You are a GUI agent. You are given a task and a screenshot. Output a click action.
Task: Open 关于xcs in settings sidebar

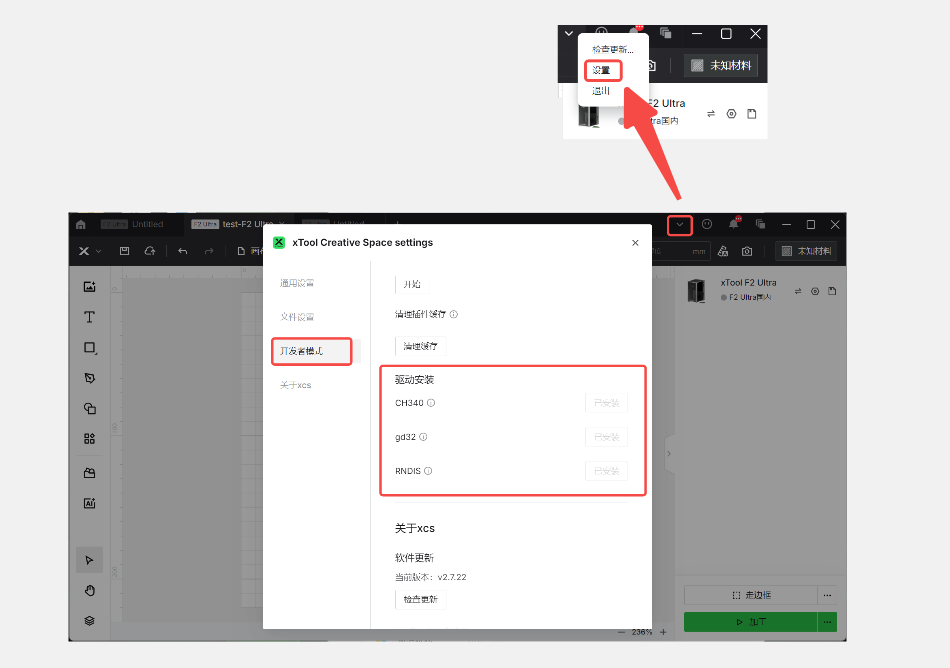click(296, 385)
